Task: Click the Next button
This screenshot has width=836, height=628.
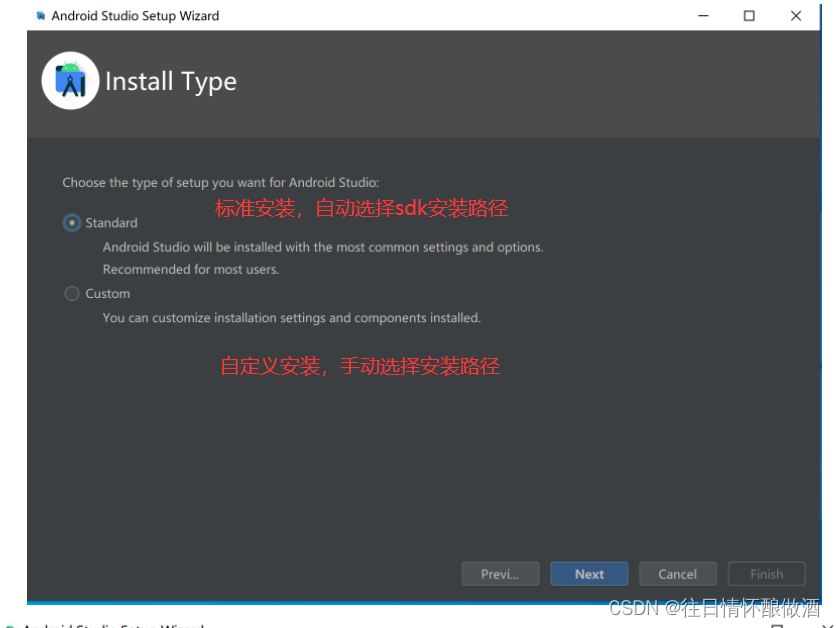Action: point(589,574)
